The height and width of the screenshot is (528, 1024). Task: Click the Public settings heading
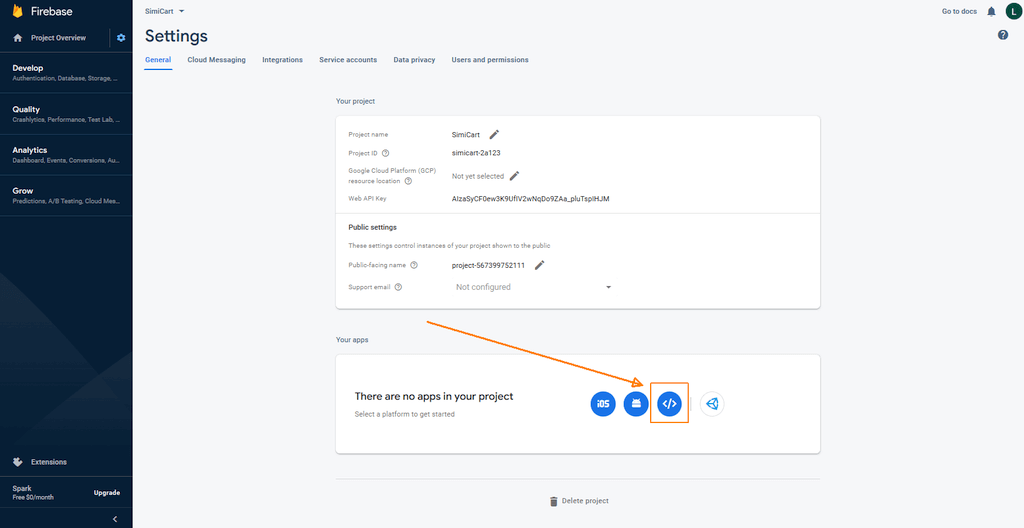tap(373, 227)
